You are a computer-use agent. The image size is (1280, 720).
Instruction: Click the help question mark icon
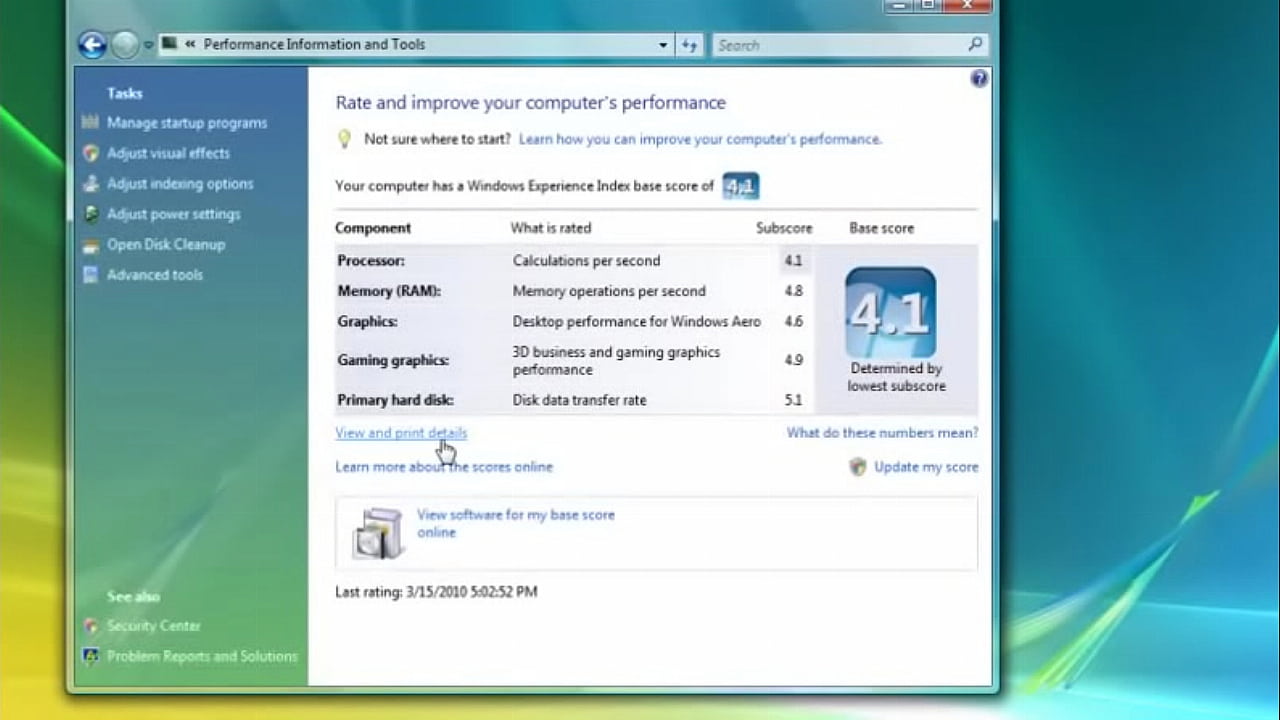[x=979, y=79]
